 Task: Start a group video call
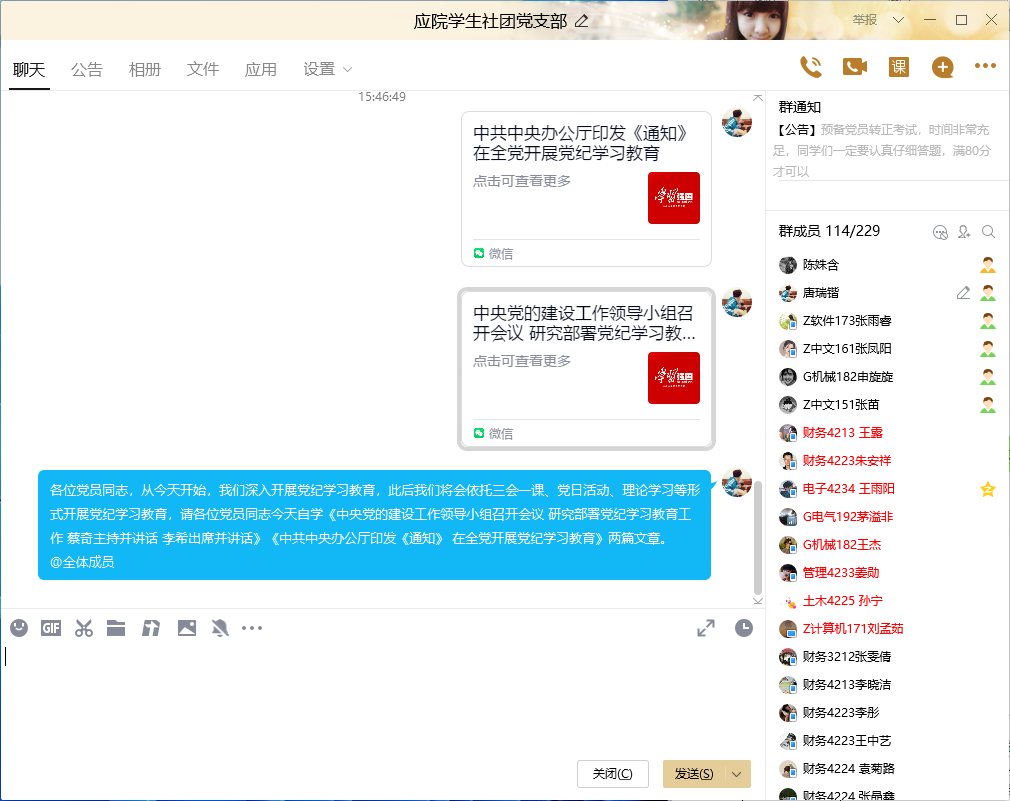854,67
